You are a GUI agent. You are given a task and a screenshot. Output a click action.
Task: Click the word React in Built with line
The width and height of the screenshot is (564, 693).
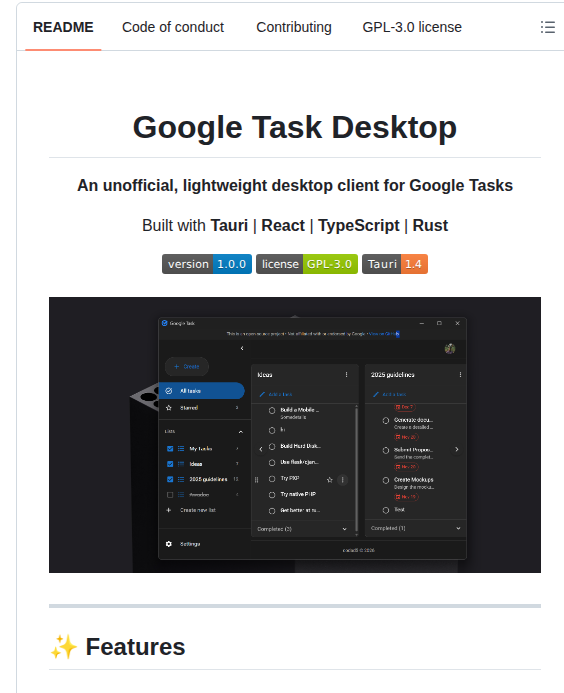pyautogui.click(x=283, y=225)
